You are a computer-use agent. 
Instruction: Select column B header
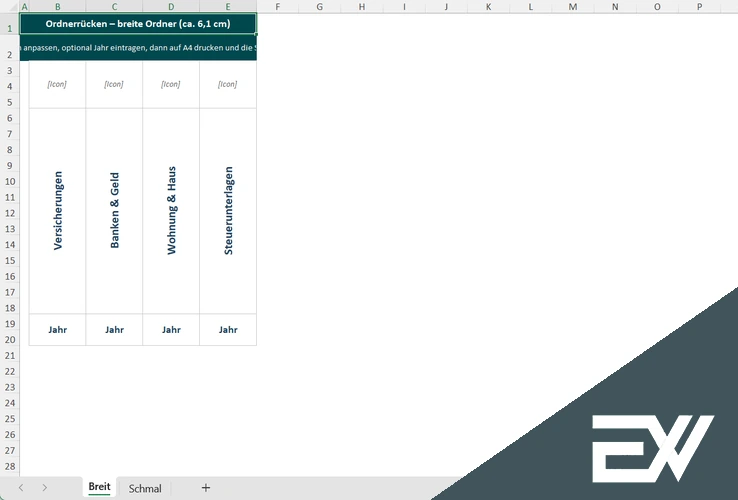coord(57,7)
